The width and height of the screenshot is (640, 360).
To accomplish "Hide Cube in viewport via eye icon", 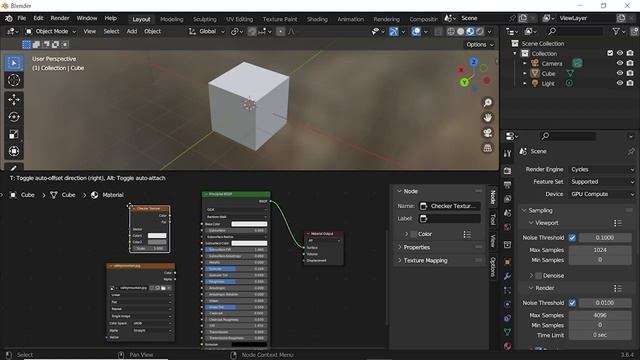I will (x=620, y=73).
